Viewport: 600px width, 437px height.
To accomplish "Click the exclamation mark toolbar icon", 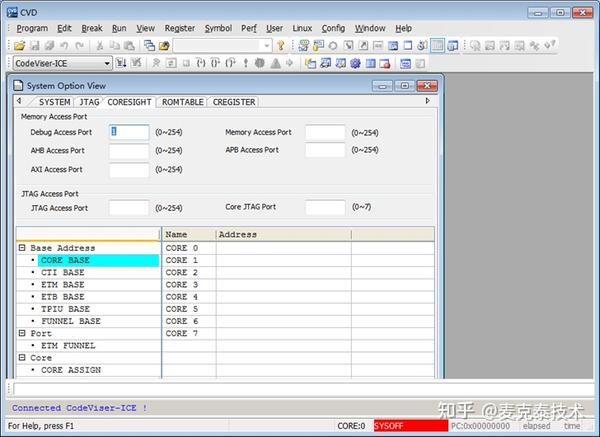I will (246, 63).
